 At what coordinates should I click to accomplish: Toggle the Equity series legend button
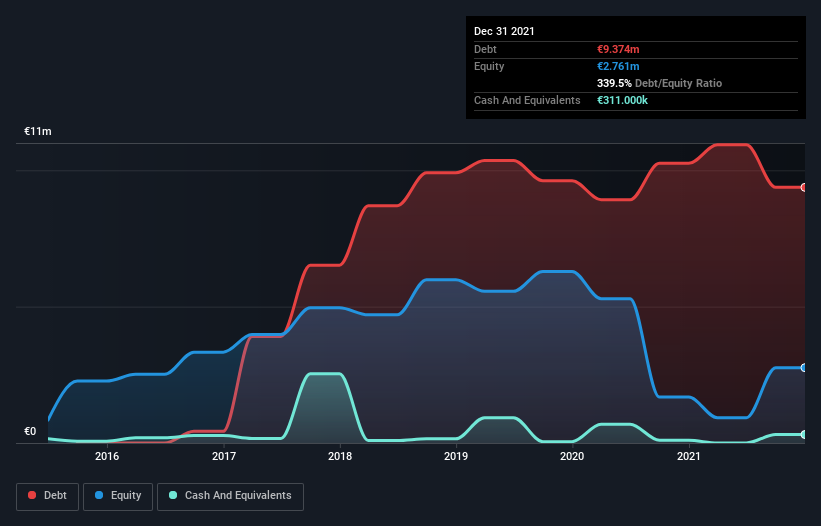pyautogui.click(x=118, y=496)
